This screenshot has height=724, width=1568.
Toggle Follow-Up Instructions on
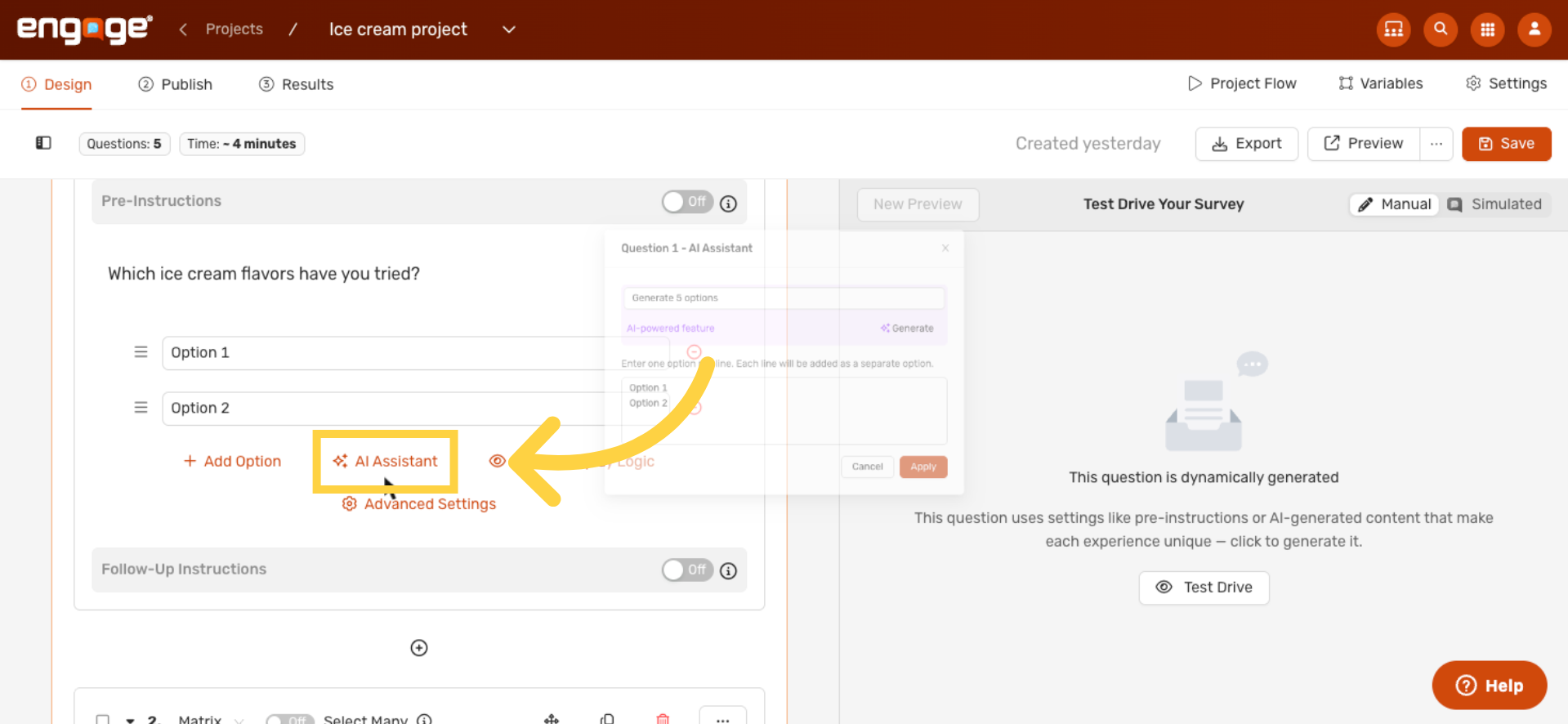(x=687, y=570)
